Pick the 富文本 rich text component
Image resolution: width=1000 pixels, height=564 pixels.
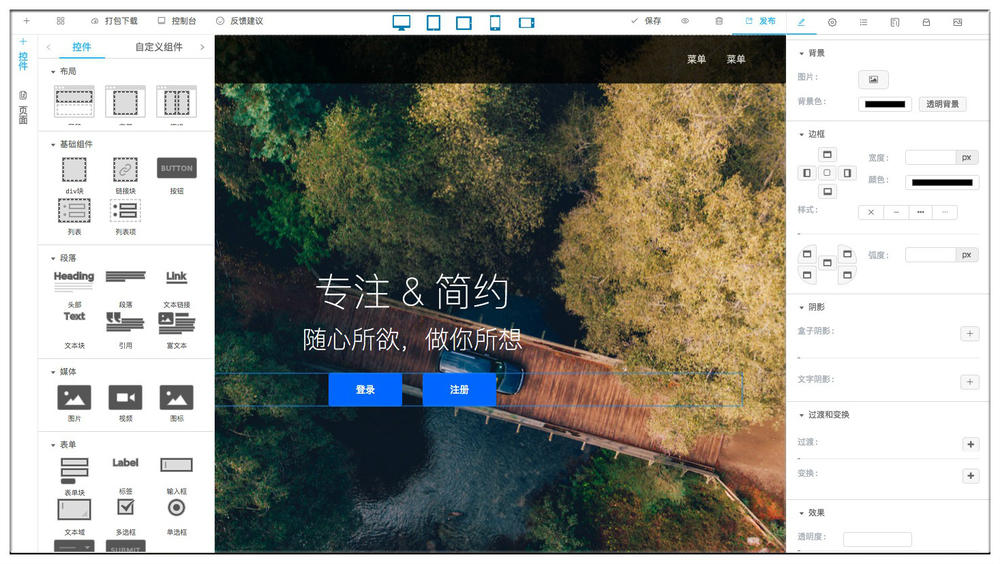click(x=177, y=323)
